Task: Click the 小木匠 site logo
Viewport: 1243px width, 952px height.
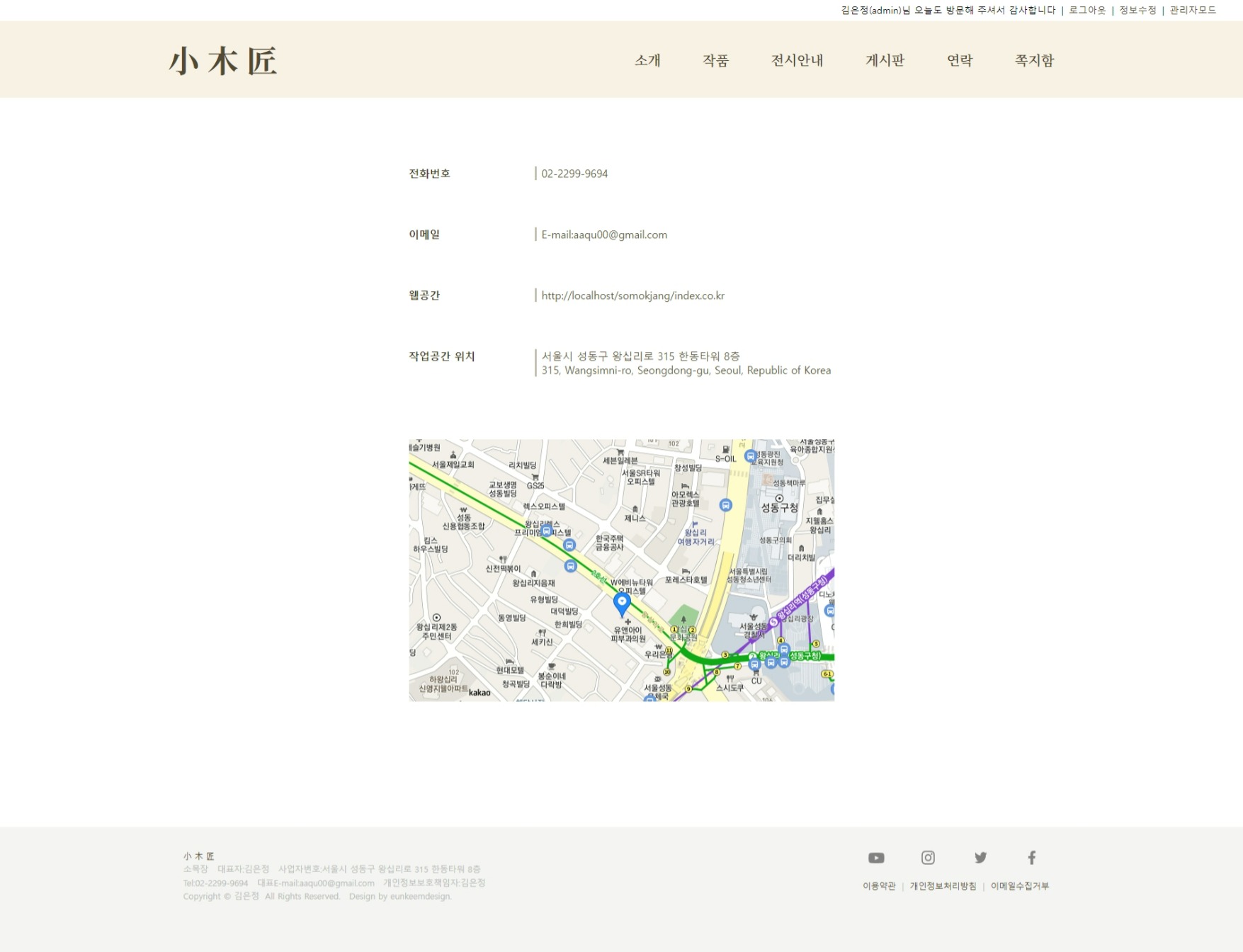Action: [x=225, y=61]
